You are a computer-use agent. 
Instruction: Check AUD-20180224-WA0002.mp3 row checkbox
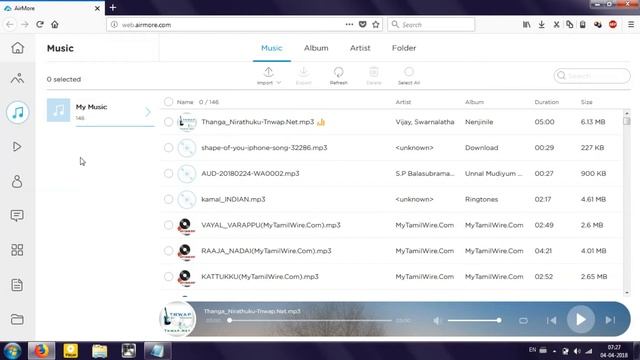pyautogui.click(x=168, y=173)
